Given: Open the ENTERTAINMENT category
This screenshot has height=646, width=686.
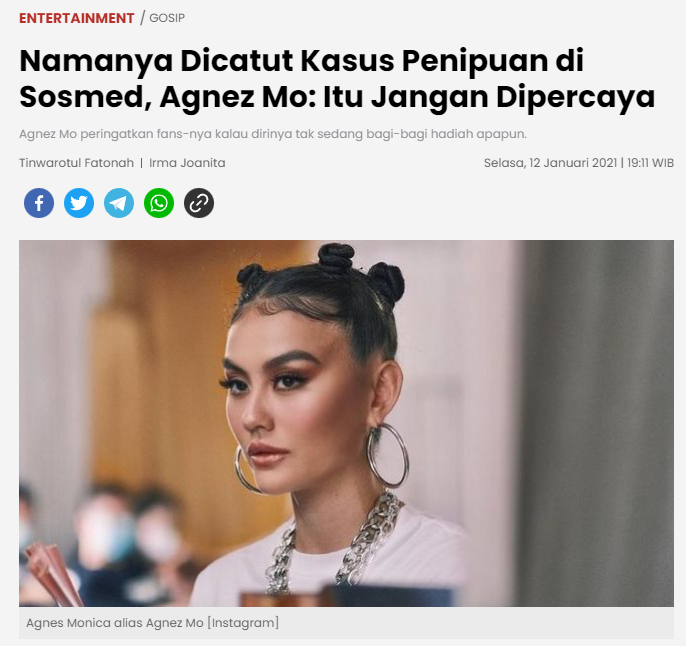Looking at the screenshot, I should click(x=77, y=18).
